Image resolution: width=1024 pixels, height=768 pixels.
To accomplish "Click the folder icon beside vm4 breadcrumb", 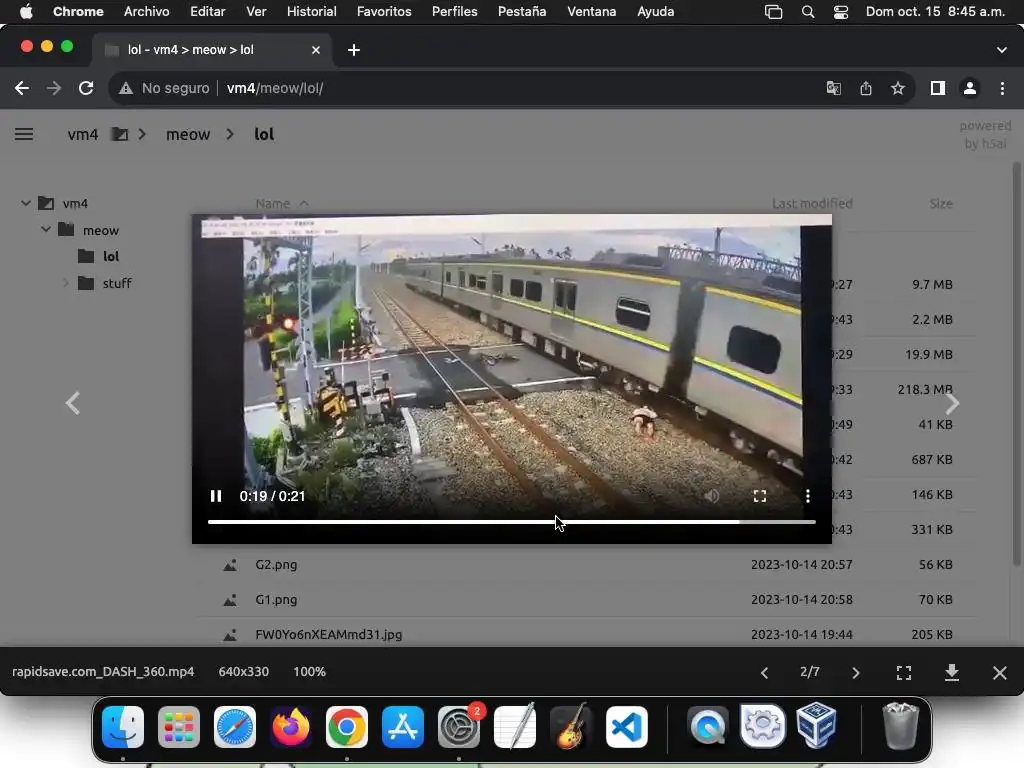I will [120, 134].
